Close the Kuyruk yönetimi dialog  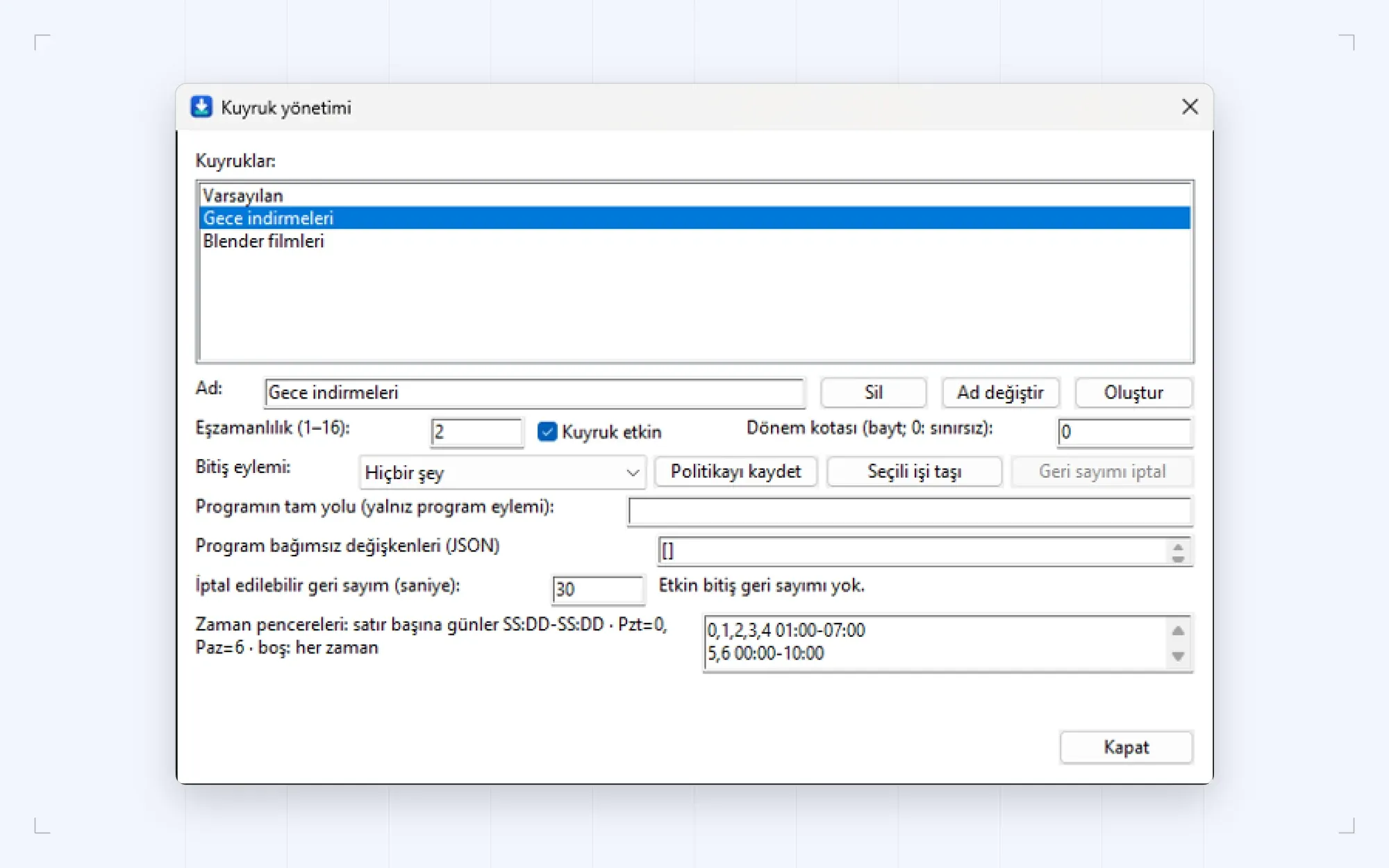(x=1190, y=107)
